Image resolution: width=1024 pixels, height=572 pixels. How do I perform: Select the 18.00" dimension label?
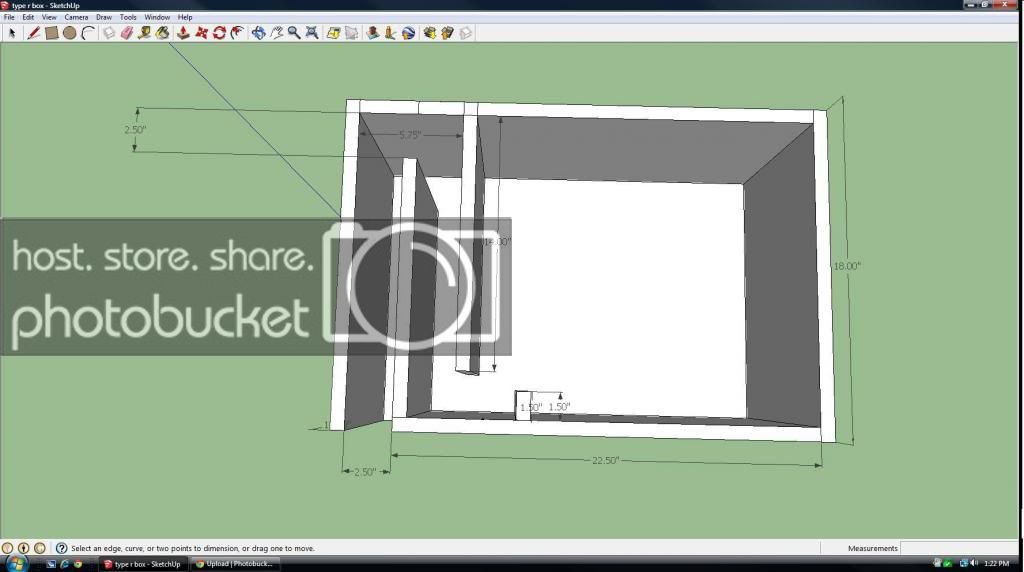847,266
